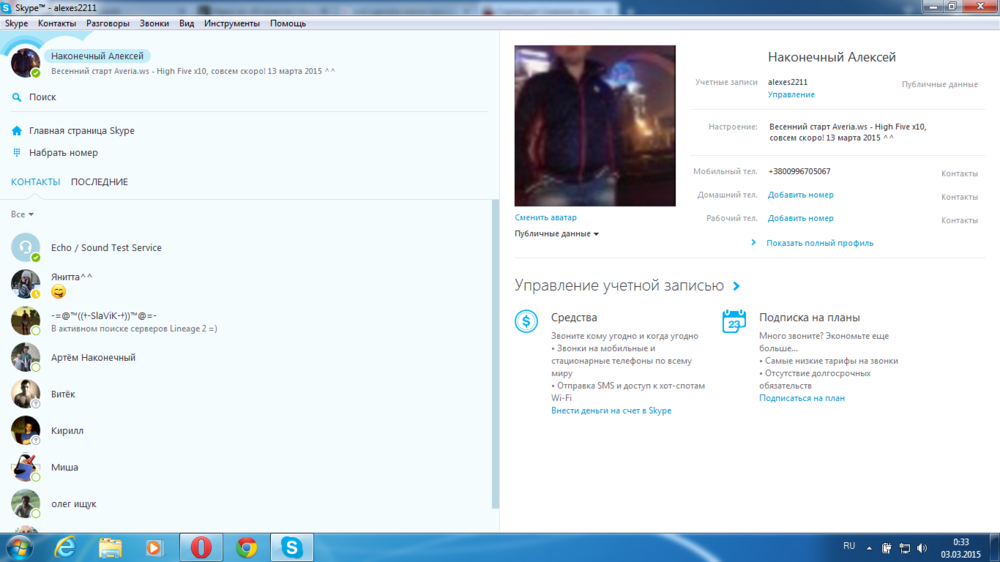The height and width of the screenshot is (562, 1000).
Task: Click the mood message in the header
Action: [193, 71]
